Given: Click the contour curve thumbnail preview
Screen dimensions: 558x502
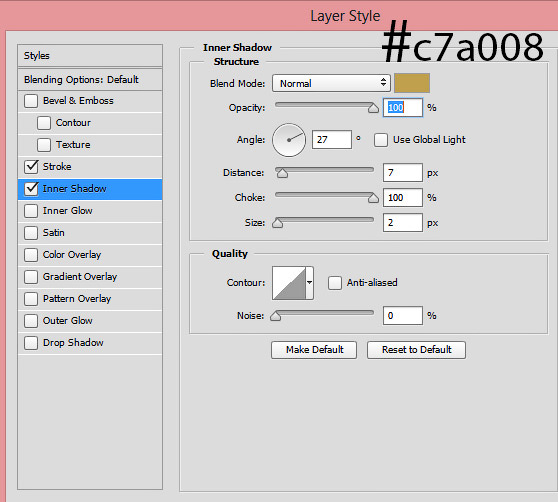Looking at the screenshot, I should 289,283.
